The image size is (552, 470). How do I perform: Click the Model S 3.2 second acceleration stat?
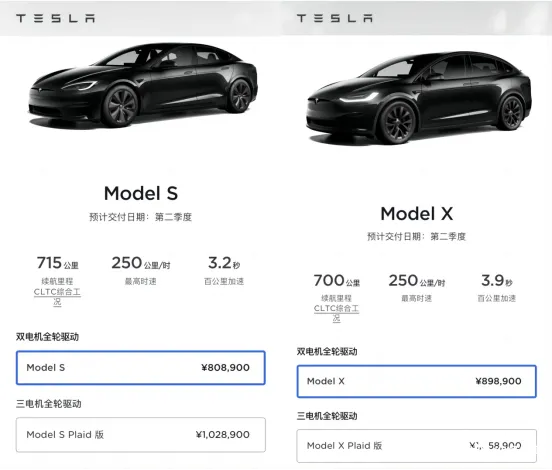pos(224,270)
